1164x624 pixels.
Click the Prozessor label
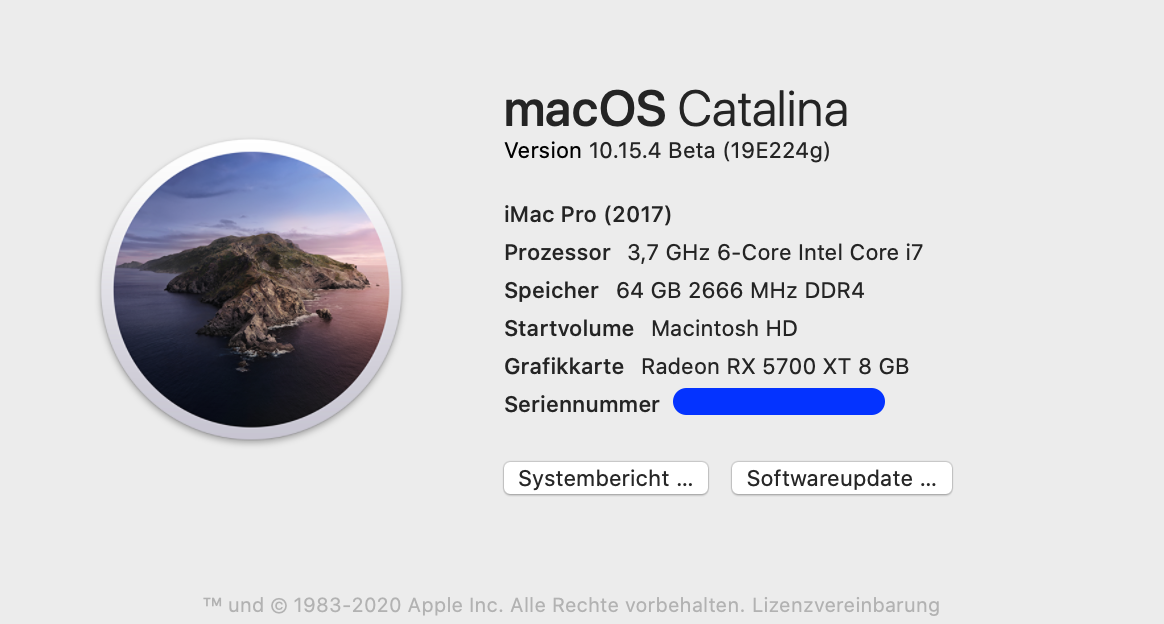pos(557,253)
